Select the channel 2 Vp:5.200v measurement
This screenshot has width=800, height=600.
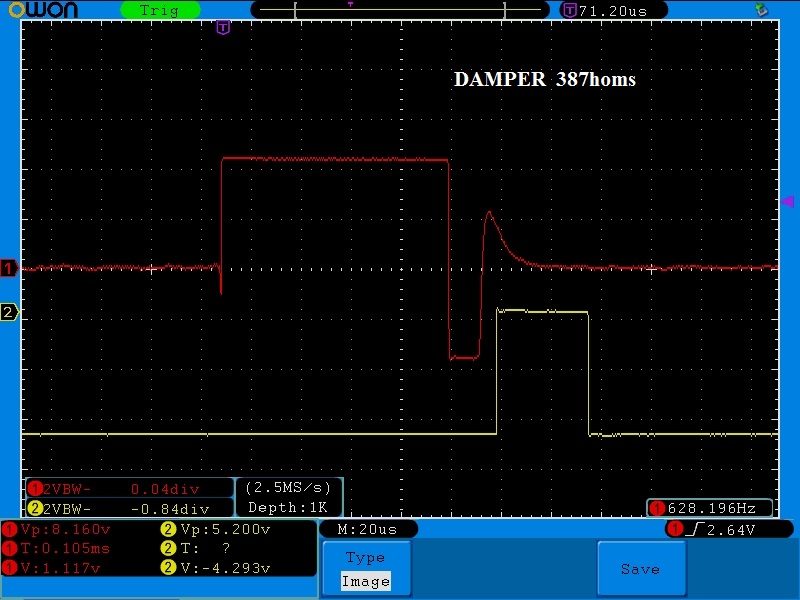click(x=215, y=530)
